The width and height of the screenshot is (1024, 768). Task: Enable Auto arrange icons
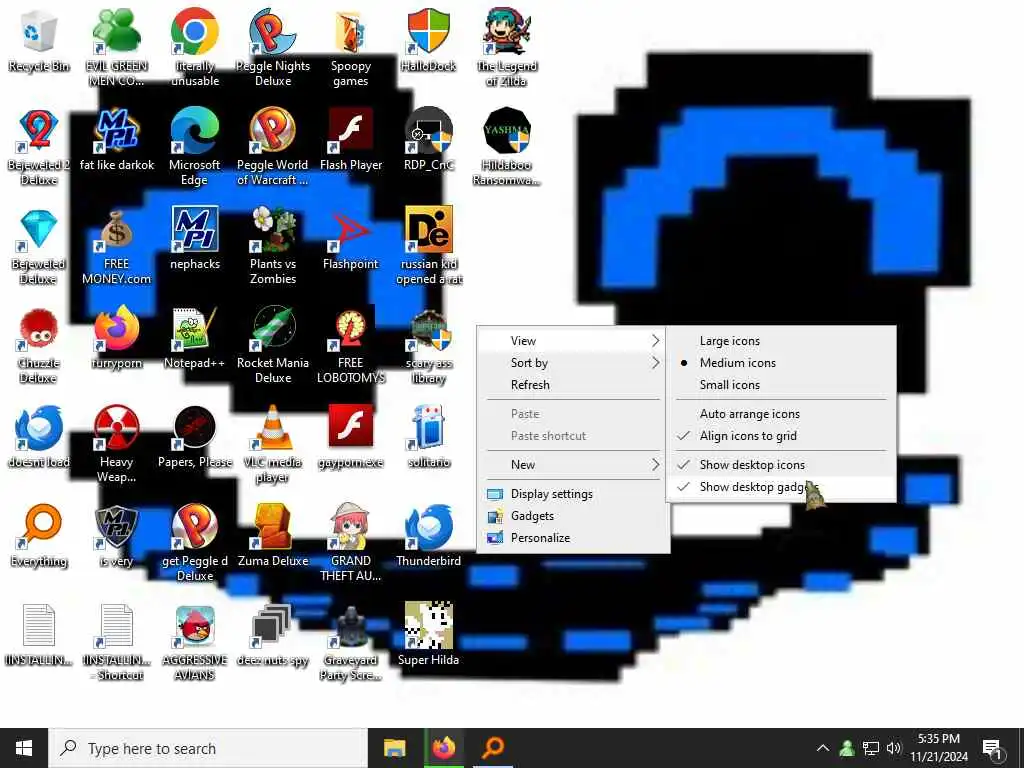pyautogui.click(x=781, y=413)
